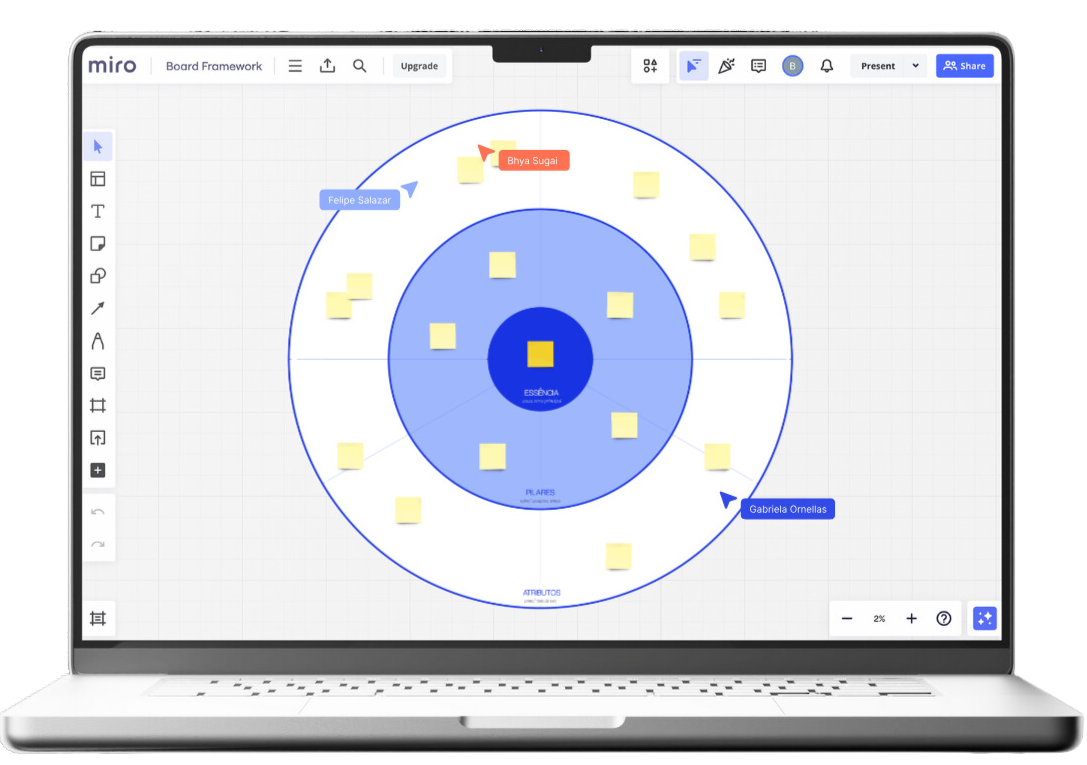
Task: Toggle the frames panel at bottom left
Action: click(x=98, y=618)
